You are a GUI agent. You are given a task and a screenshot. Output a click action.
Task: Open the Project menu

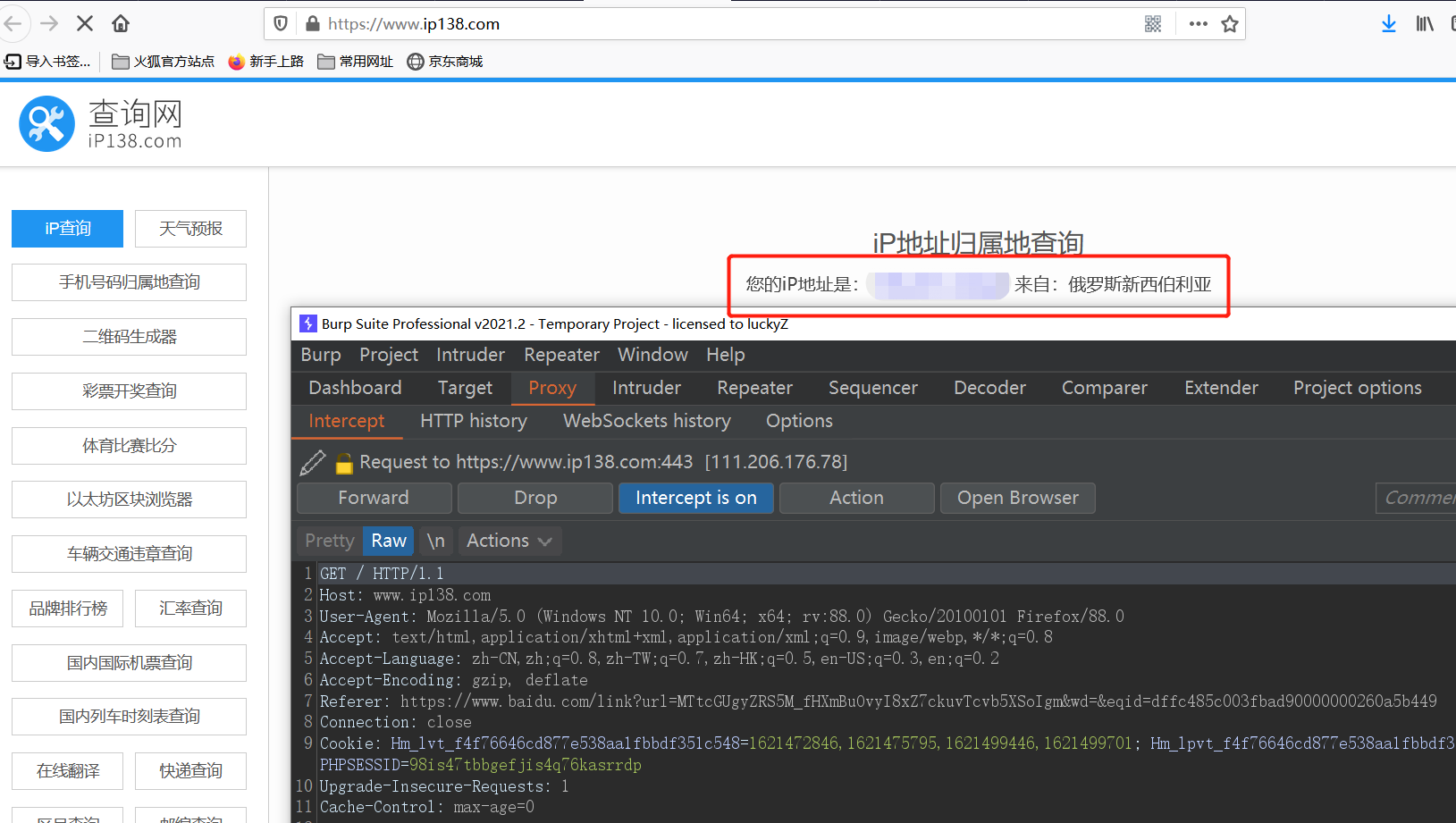[389, 355]
